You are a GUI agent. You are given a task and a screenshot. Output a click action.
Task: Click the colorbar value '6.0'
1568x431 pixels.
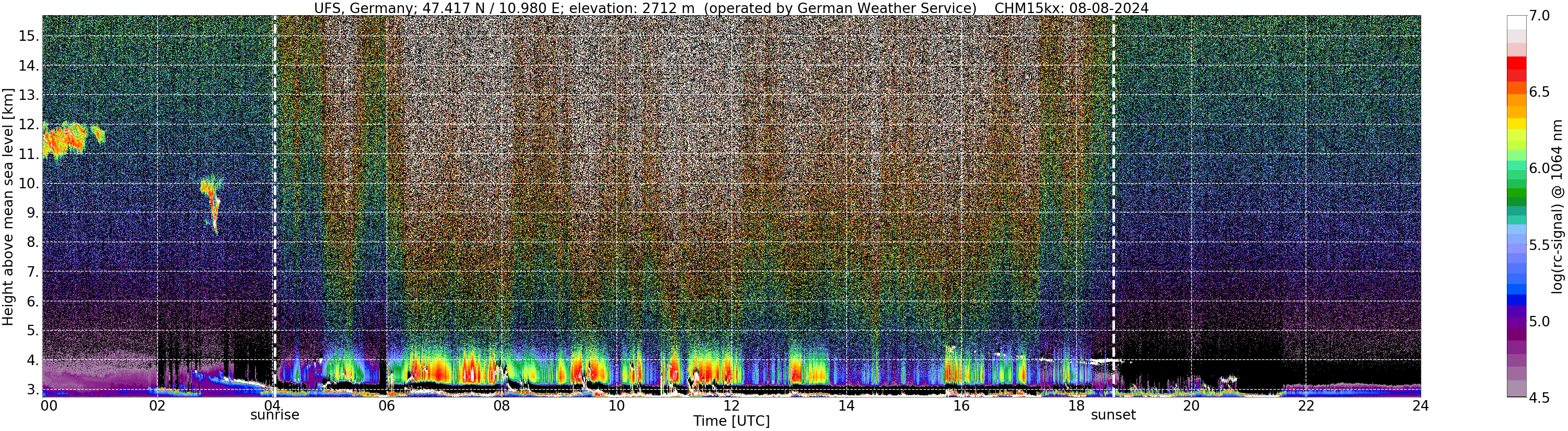pos(1539,168)
